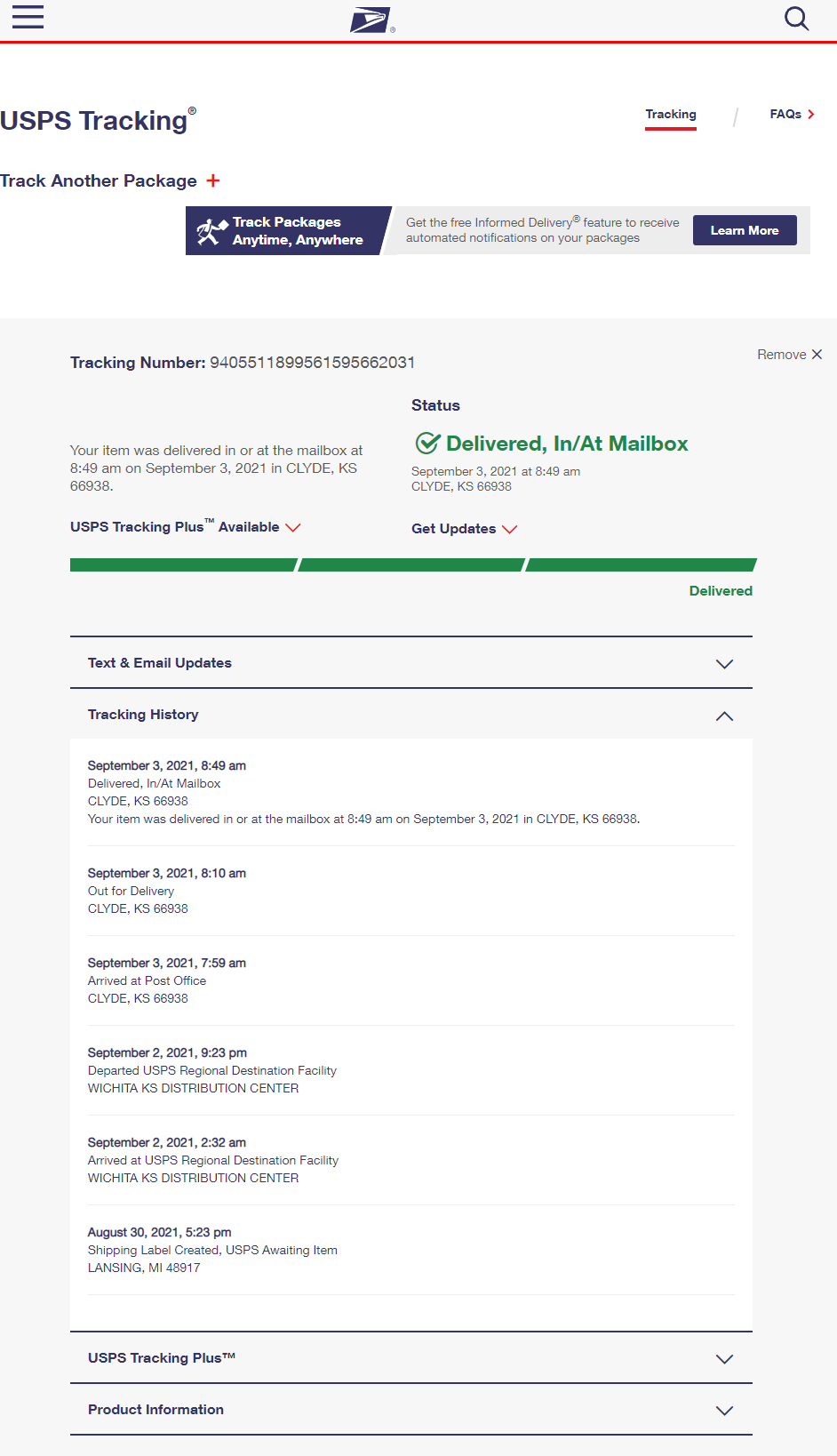The image size is (837, 1456).
Task: Click the green delivered checkmark icon
Action: coord(427,443)
